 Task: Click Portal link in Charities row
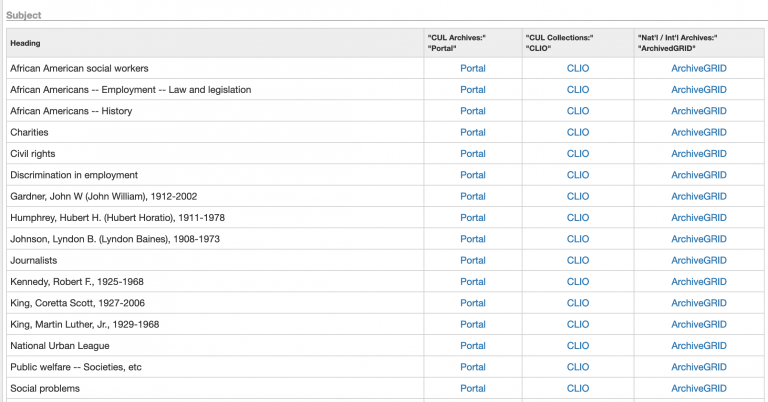[473, 132]
